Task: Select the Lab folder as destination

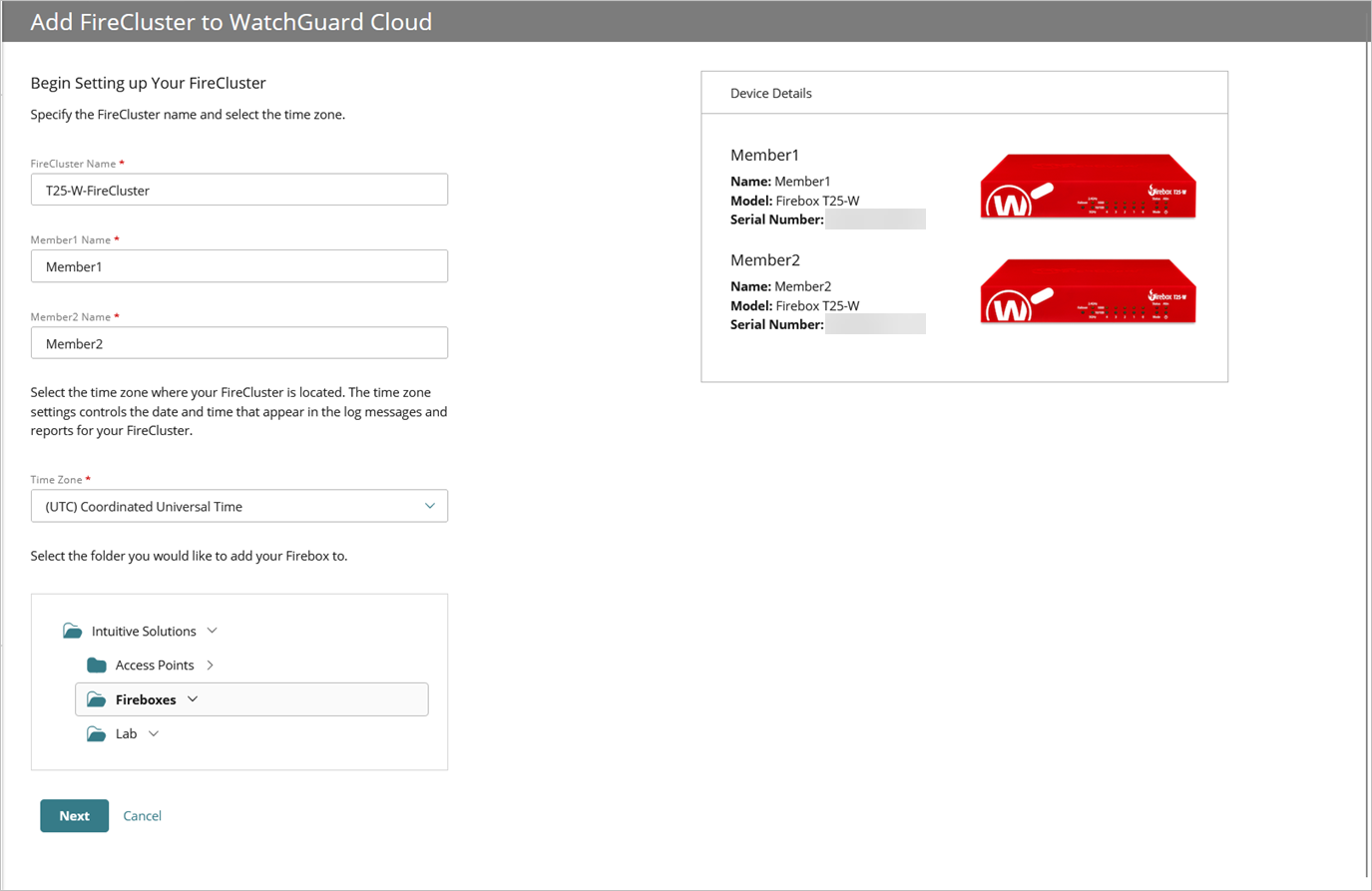Action: click(125, 733)
